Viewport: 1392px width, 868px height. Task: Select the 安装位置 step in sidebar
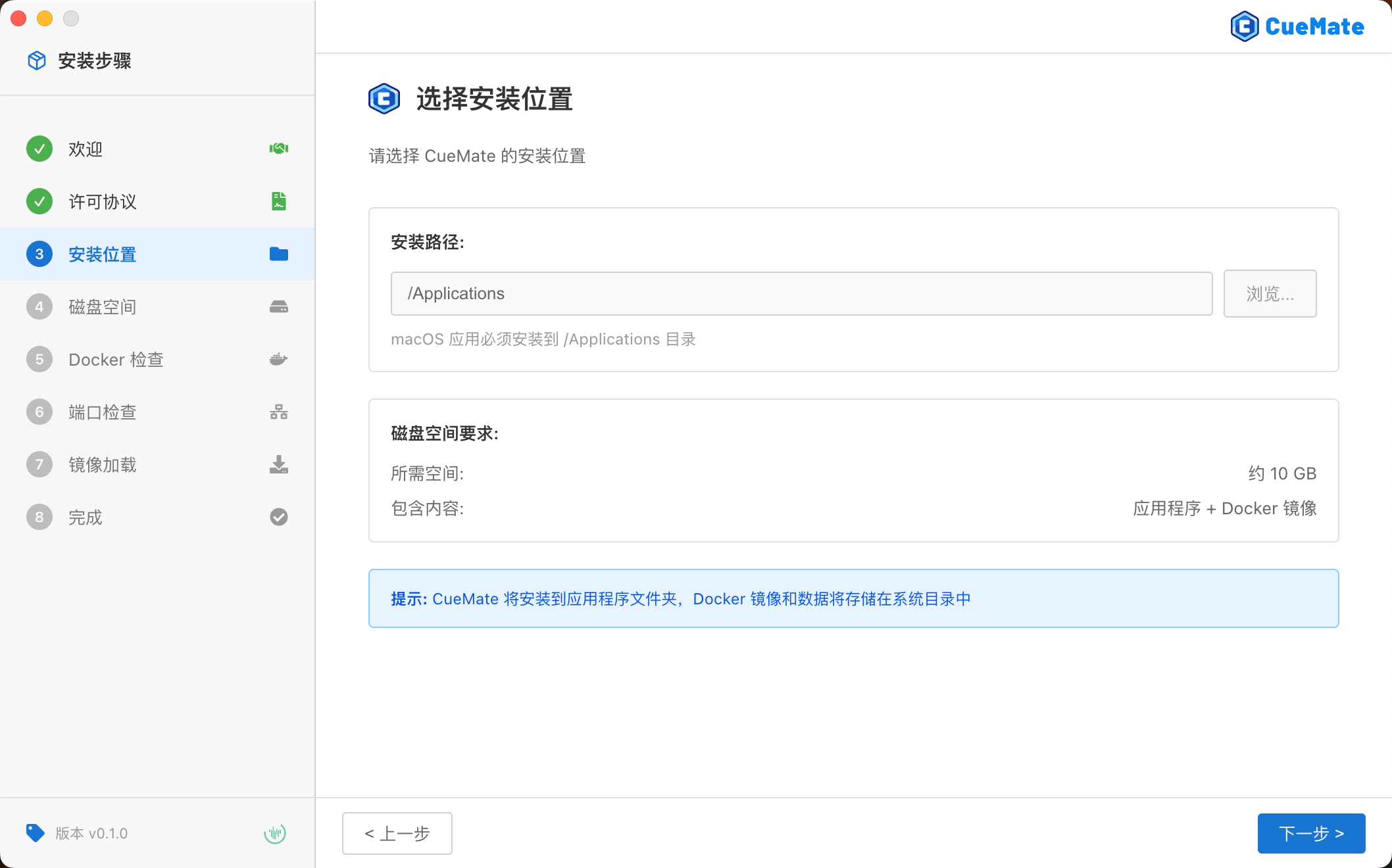point(102,254)
